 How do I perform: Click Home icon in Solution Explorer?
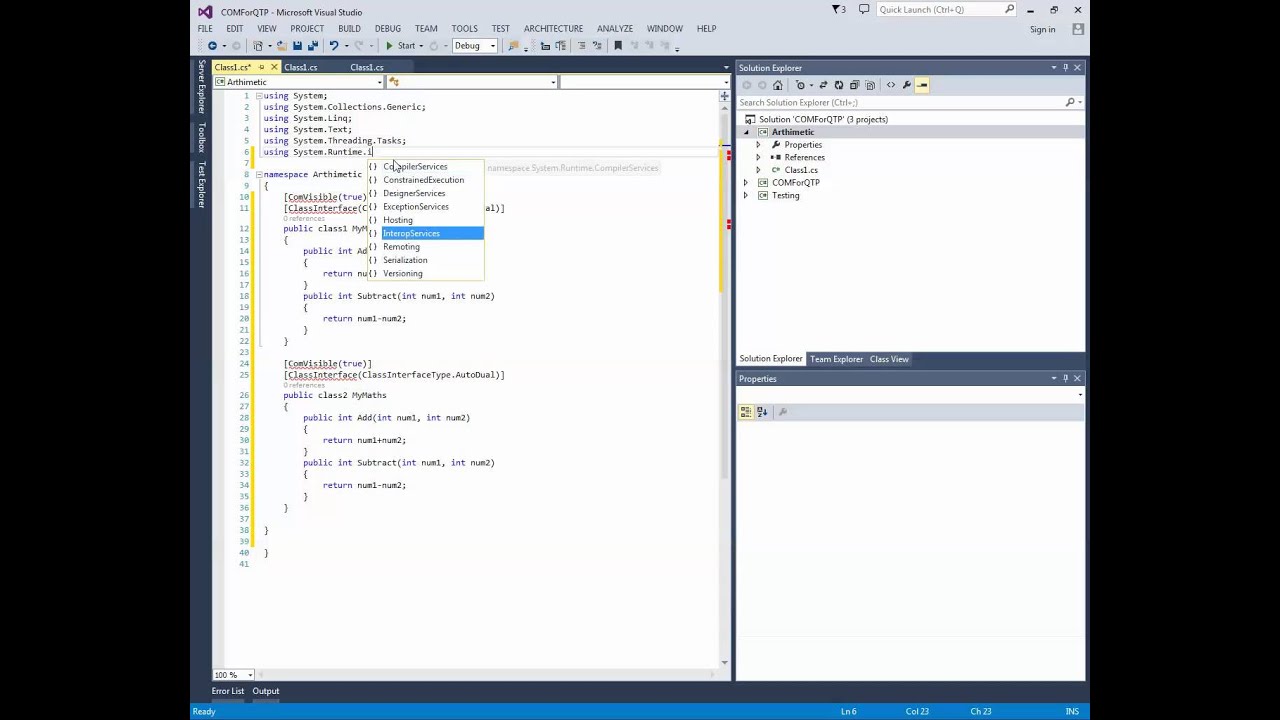click(x=777, y=85)
